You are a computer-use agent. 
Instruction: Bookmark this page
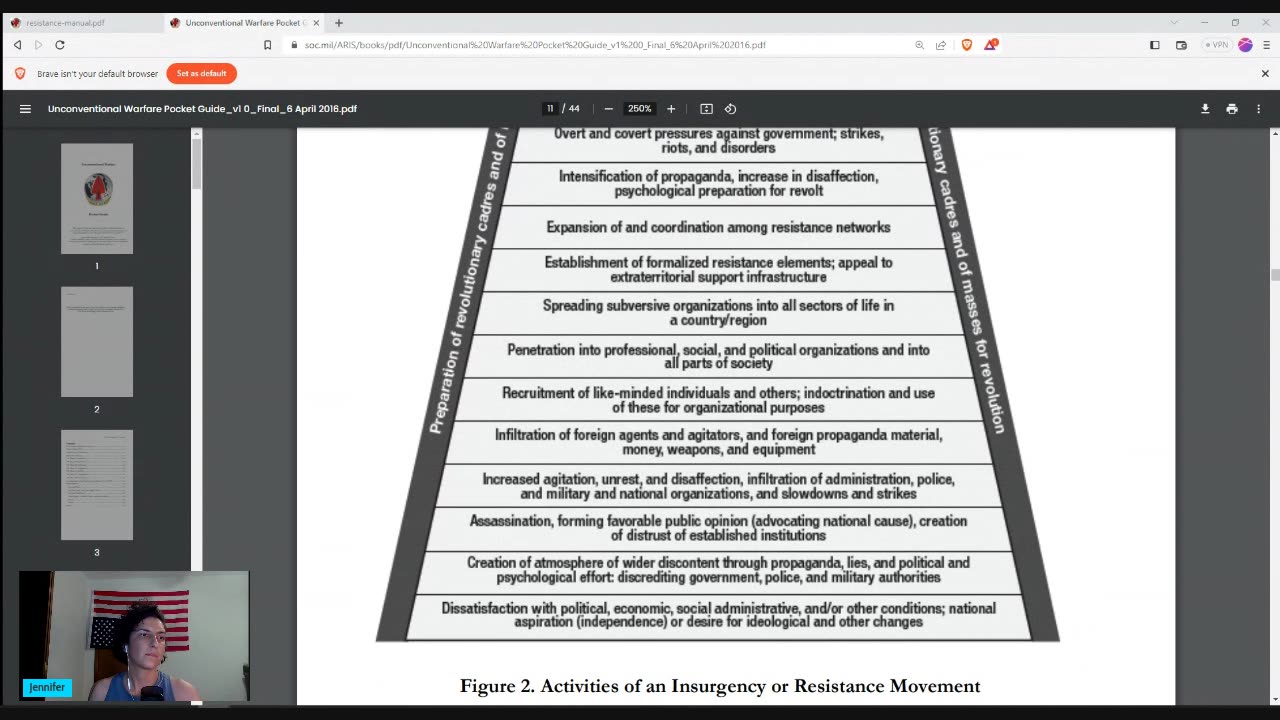point(267,45)
